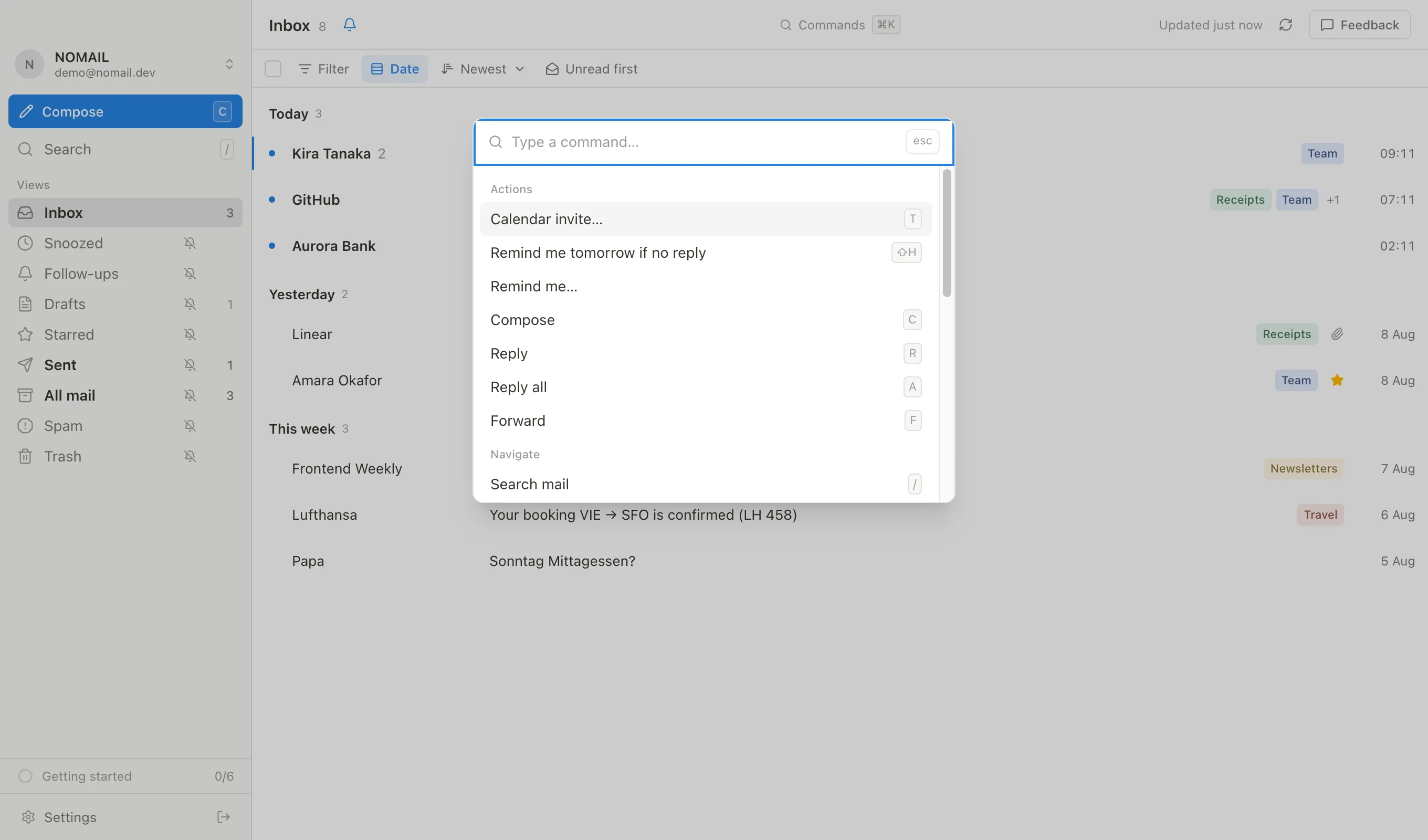Click the refresh sync icon

pos(1286,25)
